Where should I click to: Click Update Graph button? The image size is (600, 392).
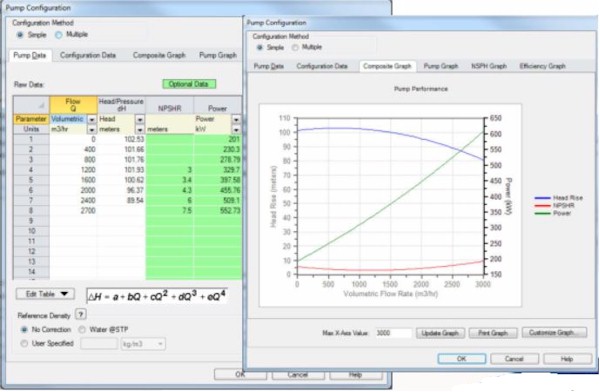coord(440,333)
